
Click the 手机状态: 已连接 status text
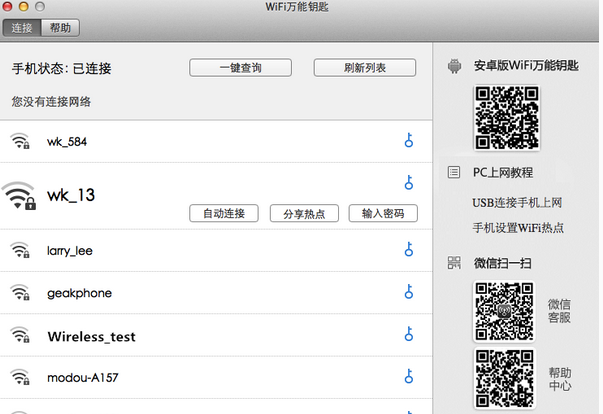(62, 69)
